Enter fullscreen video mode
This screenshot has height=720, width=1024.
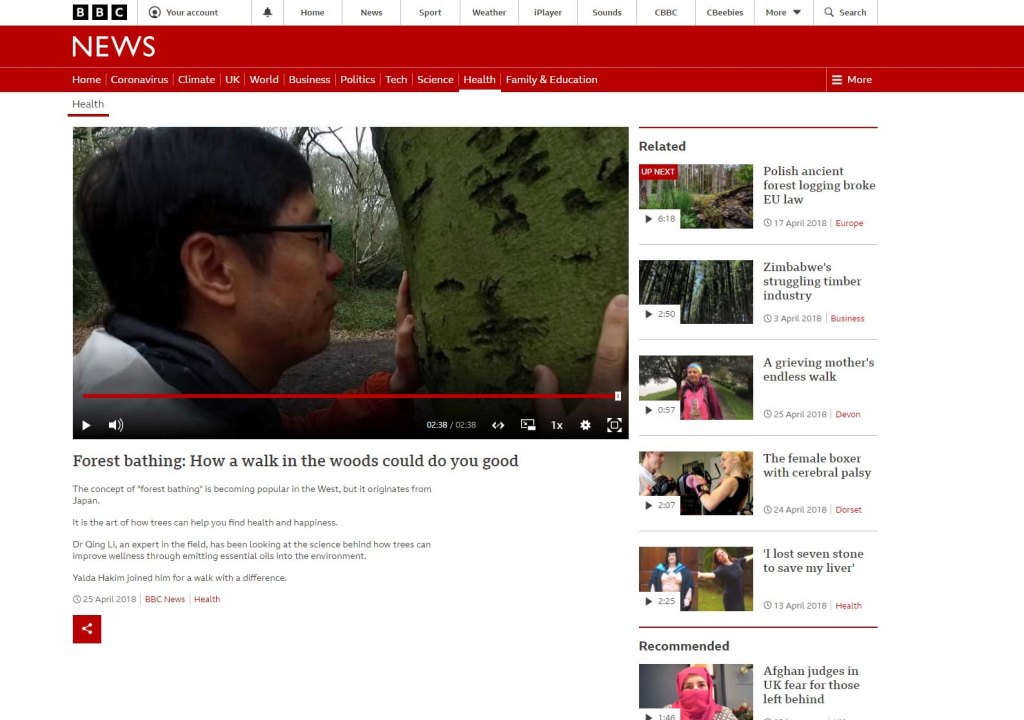pos(614,425)
